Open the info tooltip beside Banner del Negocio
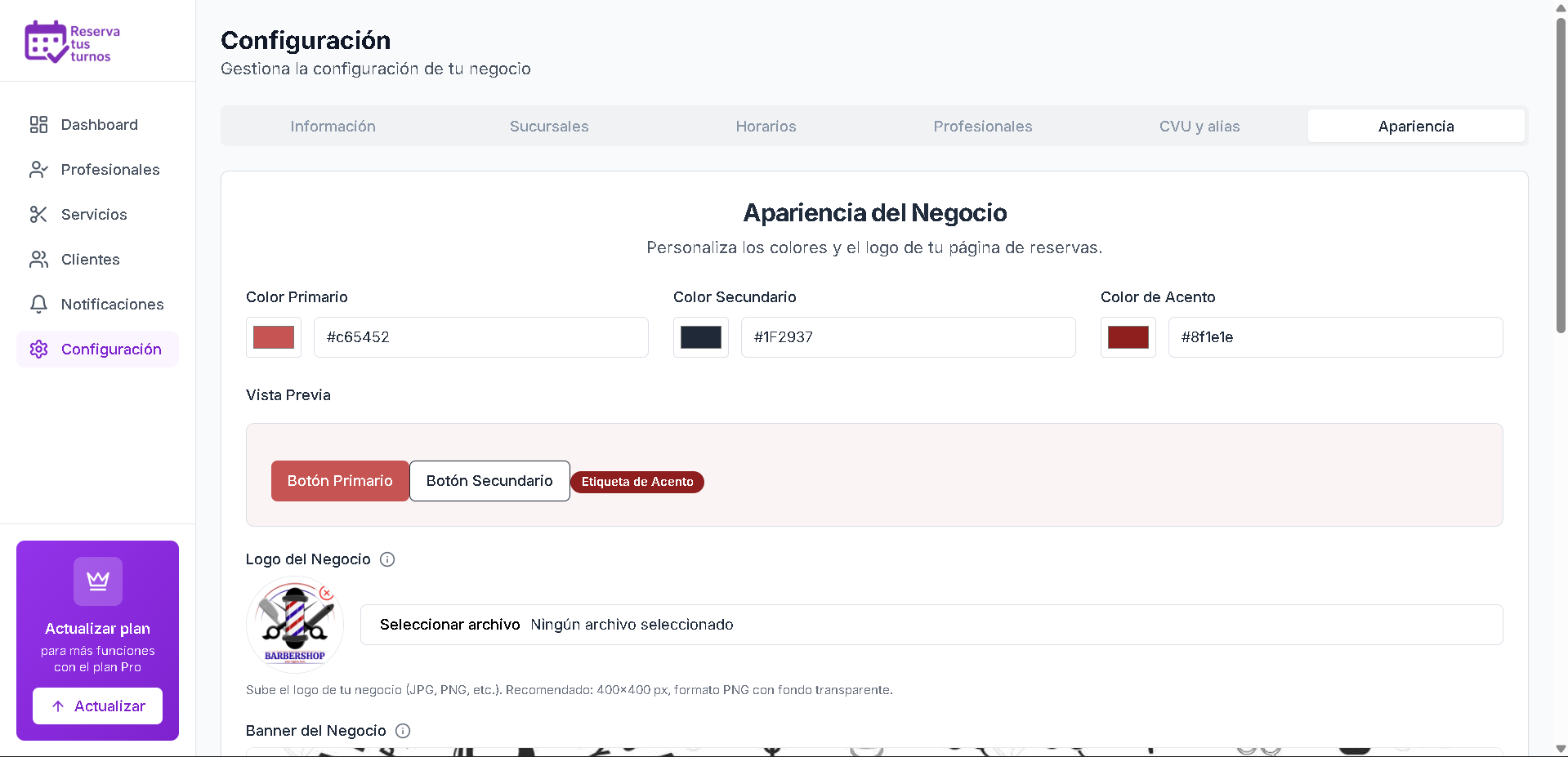The height and width of the screenshot is (757, 1568). (402, 731)
